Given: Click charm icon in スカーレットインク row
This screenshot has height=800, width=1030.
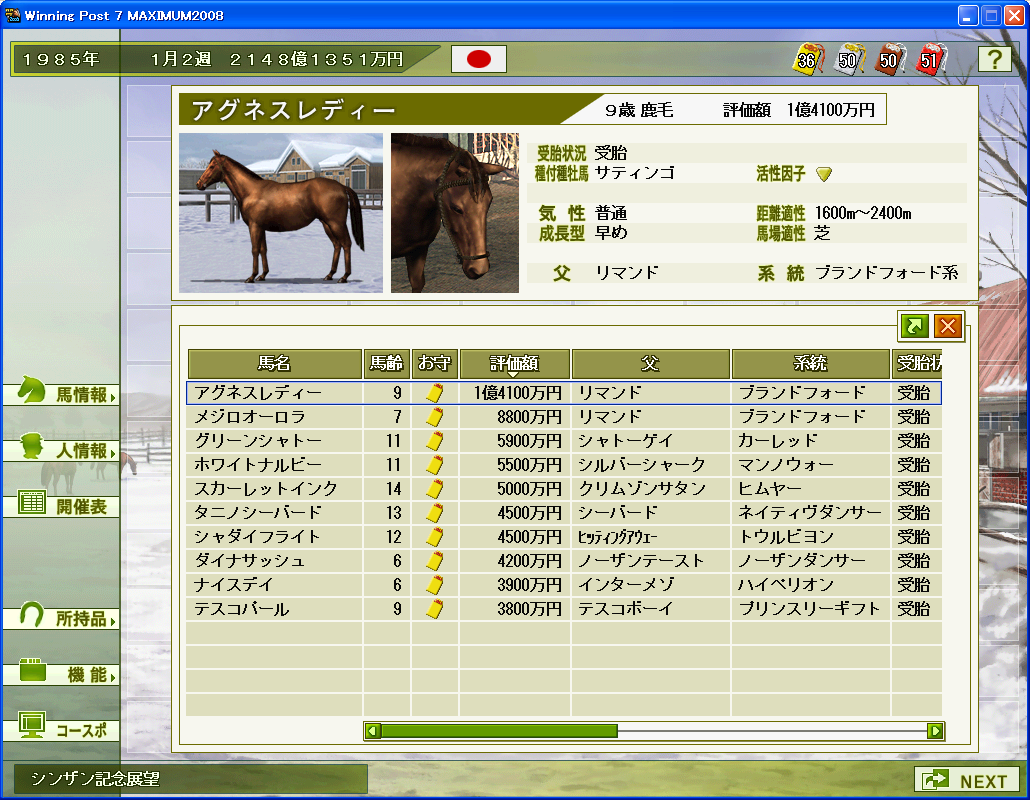Looking at the screenshot, I should tap(434, 489).
